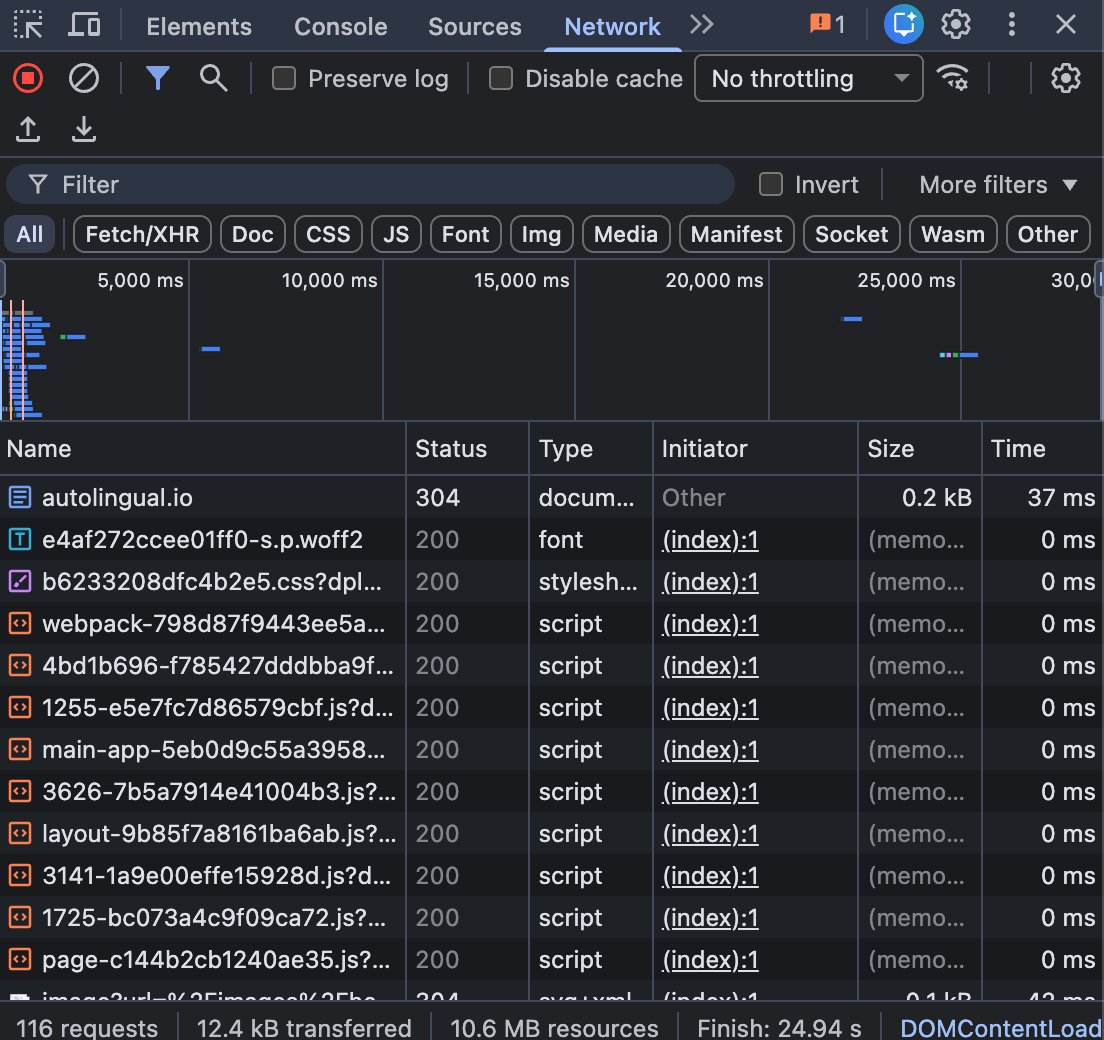Click the autolingual.io document icon
The image size is (1104, 1040).
[20, 498]
